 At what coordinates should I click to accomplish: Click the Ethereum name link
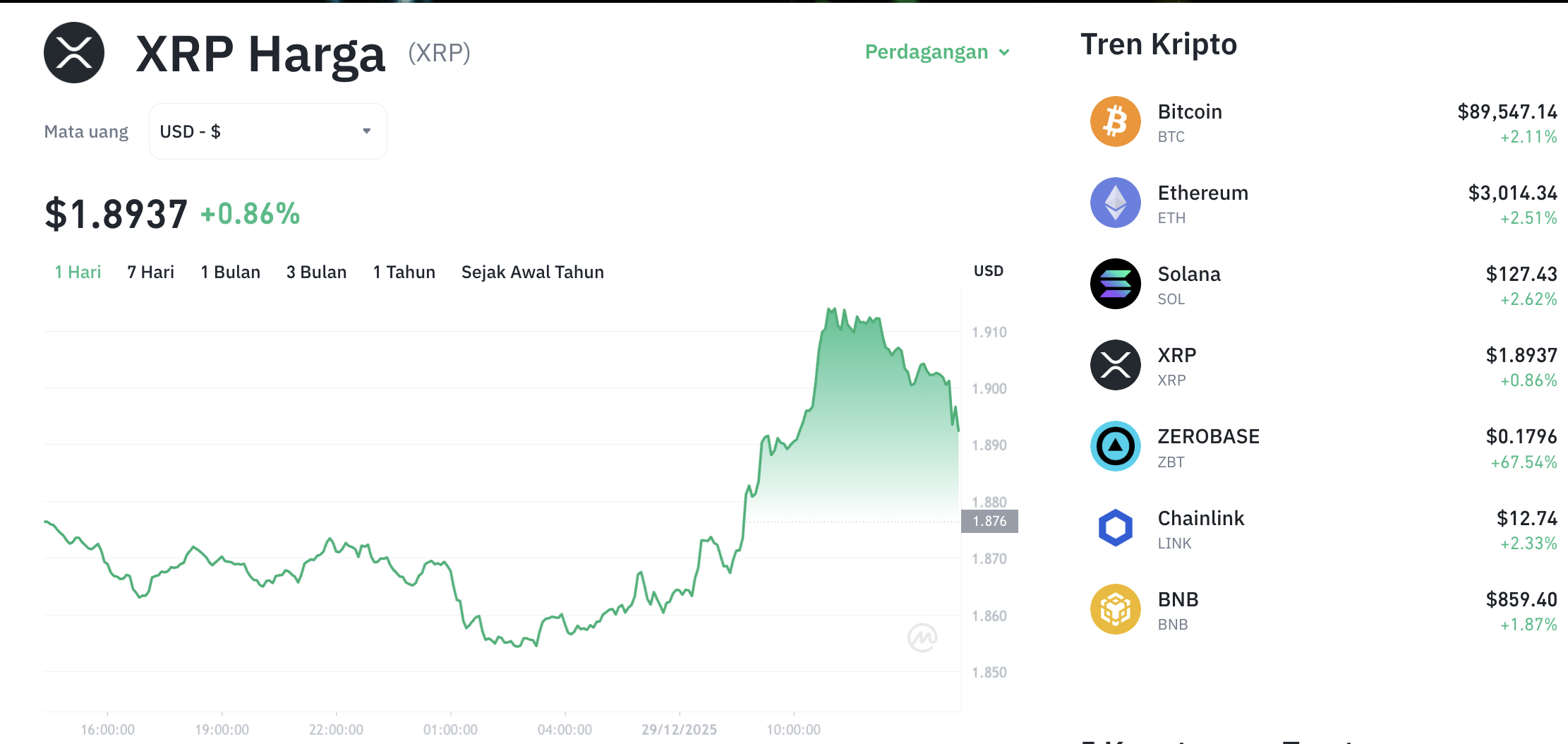(x=1202, y=192)
